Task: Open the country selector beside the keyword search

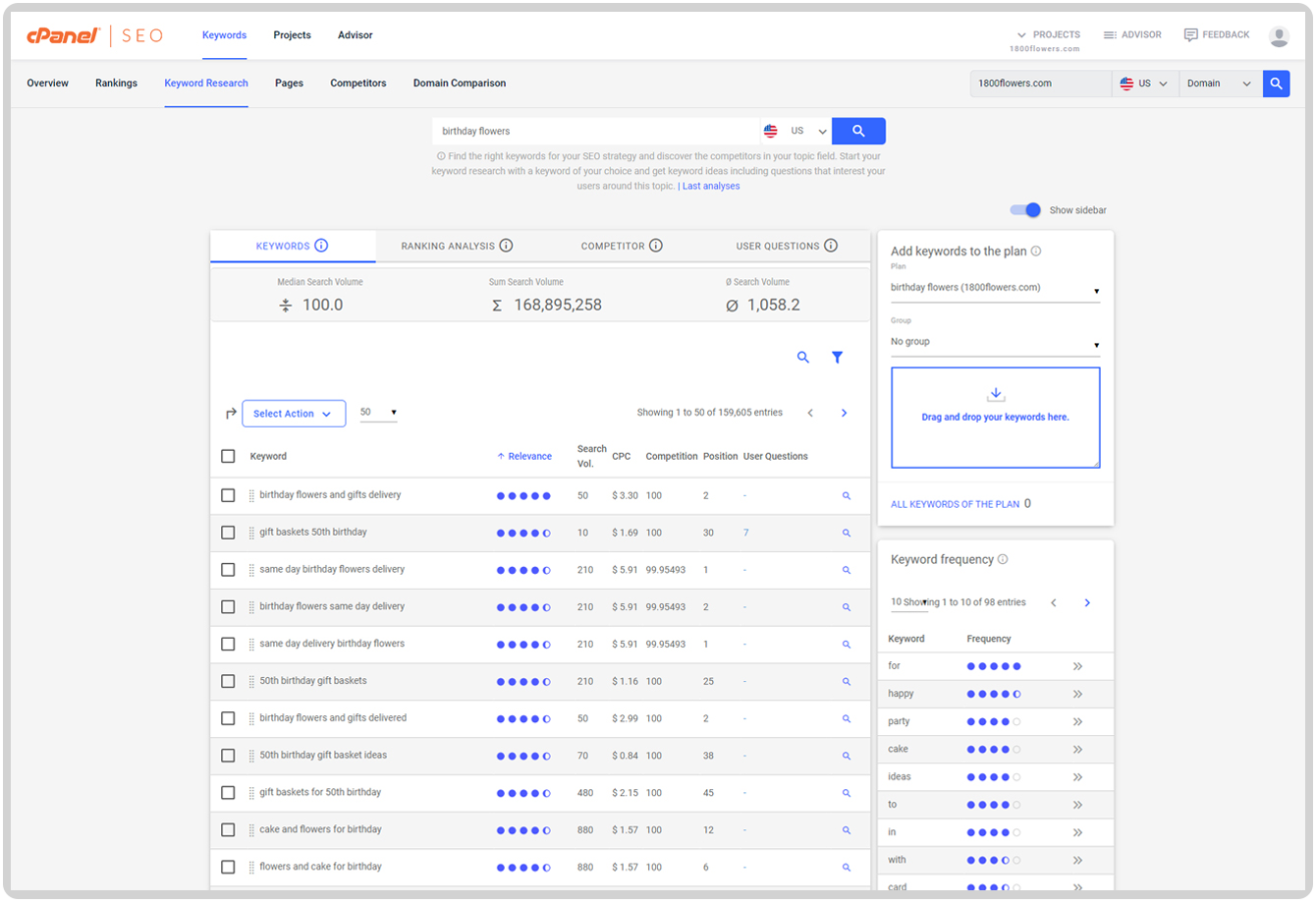Action: [x=795, y=131]
